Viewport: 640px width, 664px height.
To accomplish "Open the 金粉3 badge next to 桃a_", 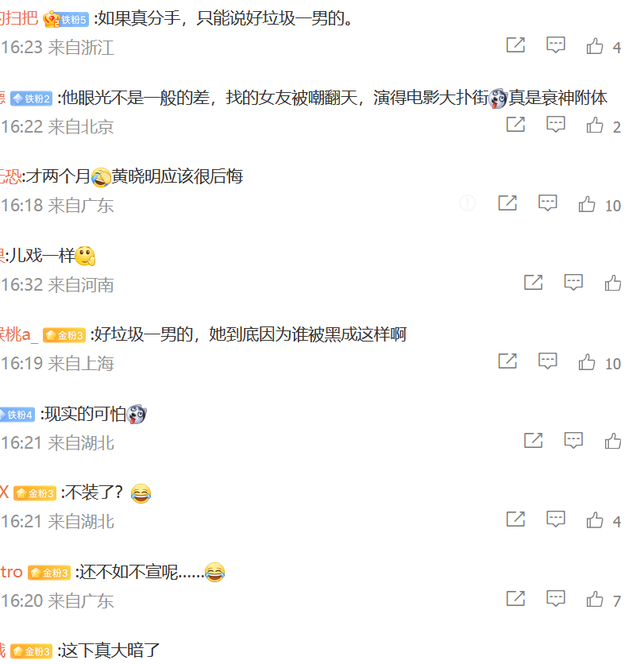I will (64, 335).
